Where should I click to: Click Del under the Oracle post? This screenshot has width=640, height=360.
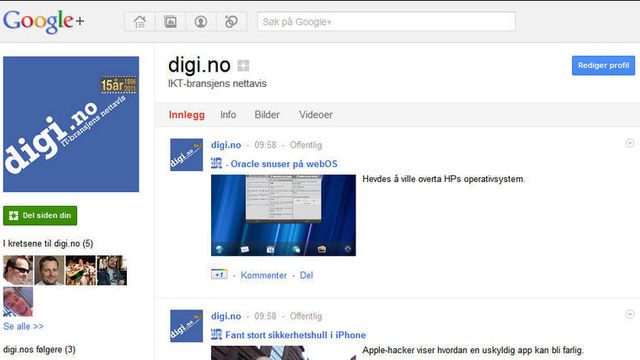[x=307, y=275]
